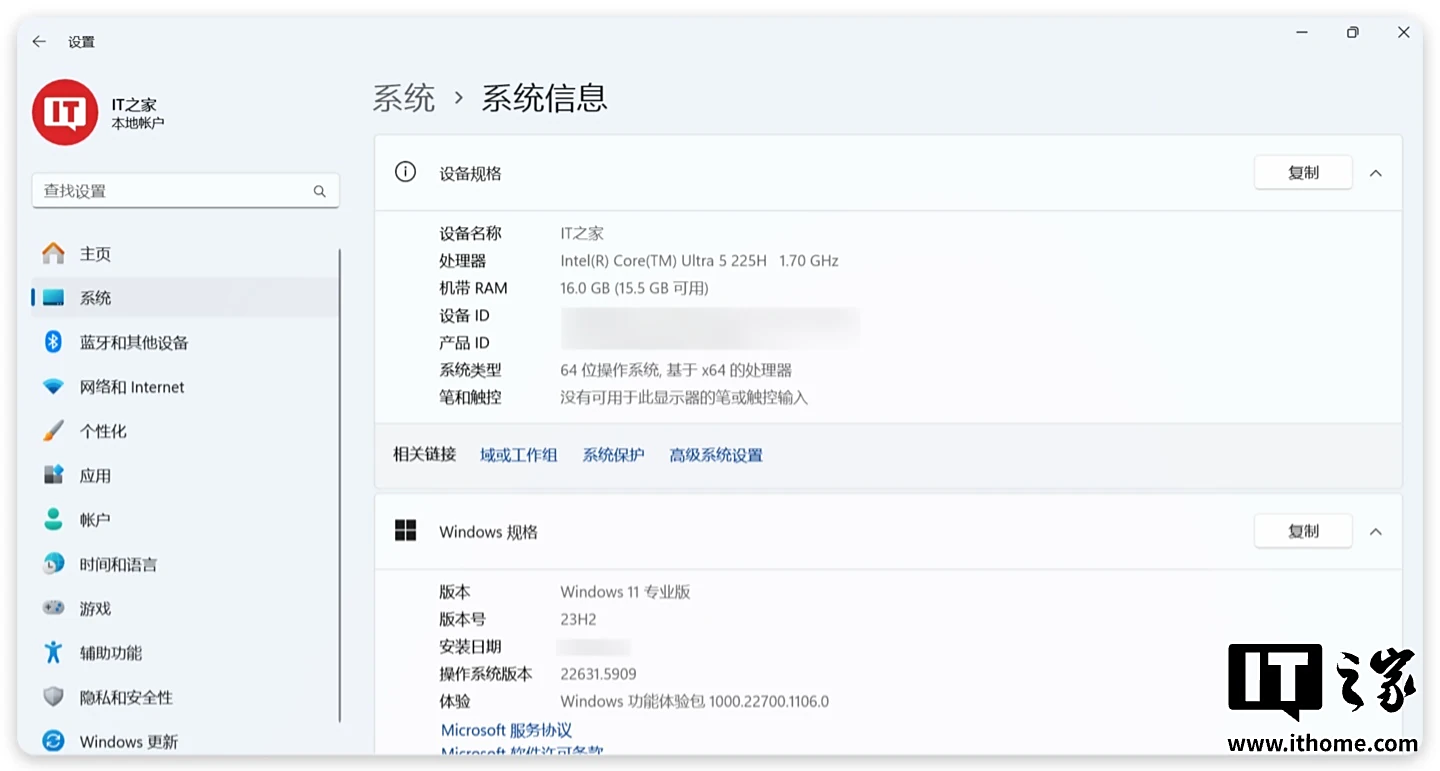Screen dimensions: 1440x771
Task: Click the IT之家 account avatar
Action: (x=65, y=113)
